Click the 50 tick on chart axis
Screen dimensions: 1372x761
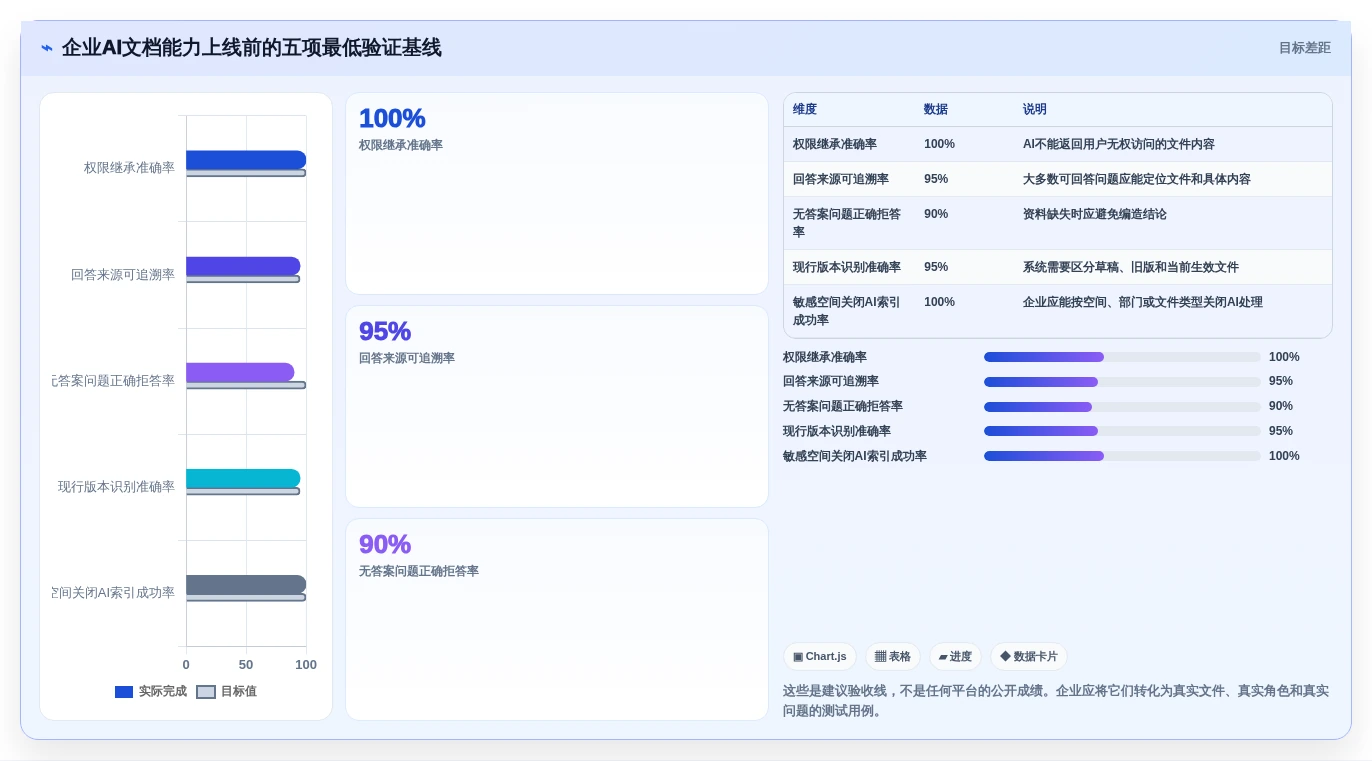point(246,665)
